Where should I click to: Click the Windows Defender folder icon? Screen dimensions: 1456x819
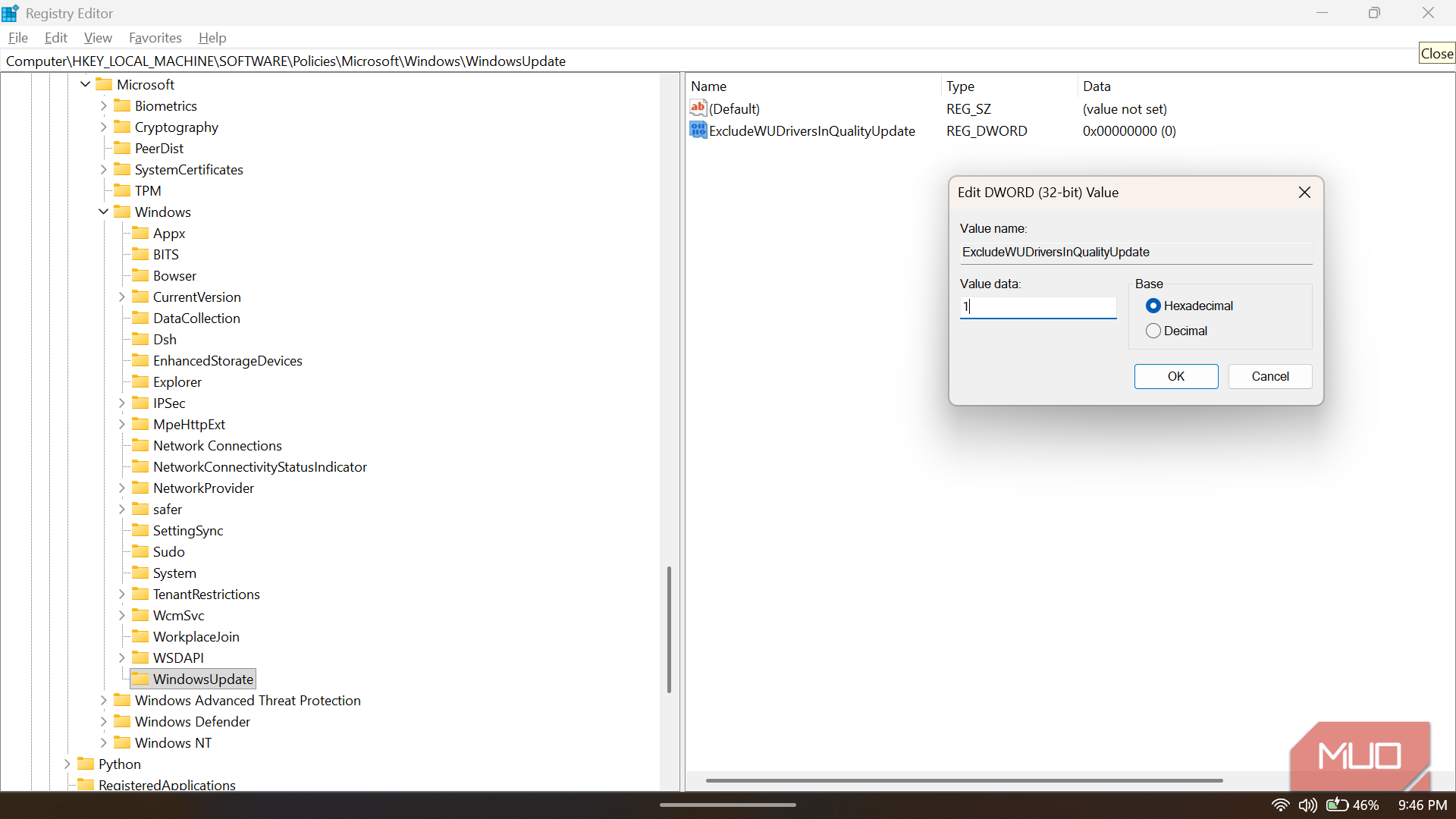pyautogui.click(x=122, y=721)
